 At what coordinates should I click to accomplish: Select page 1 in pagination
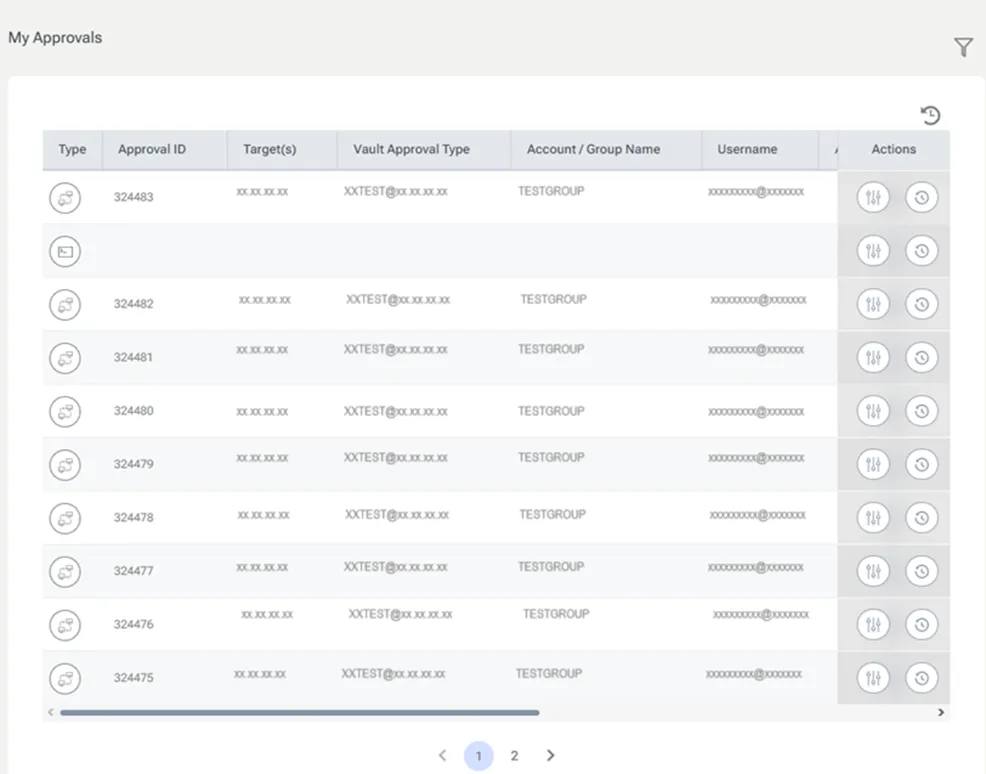pos(479,756)
